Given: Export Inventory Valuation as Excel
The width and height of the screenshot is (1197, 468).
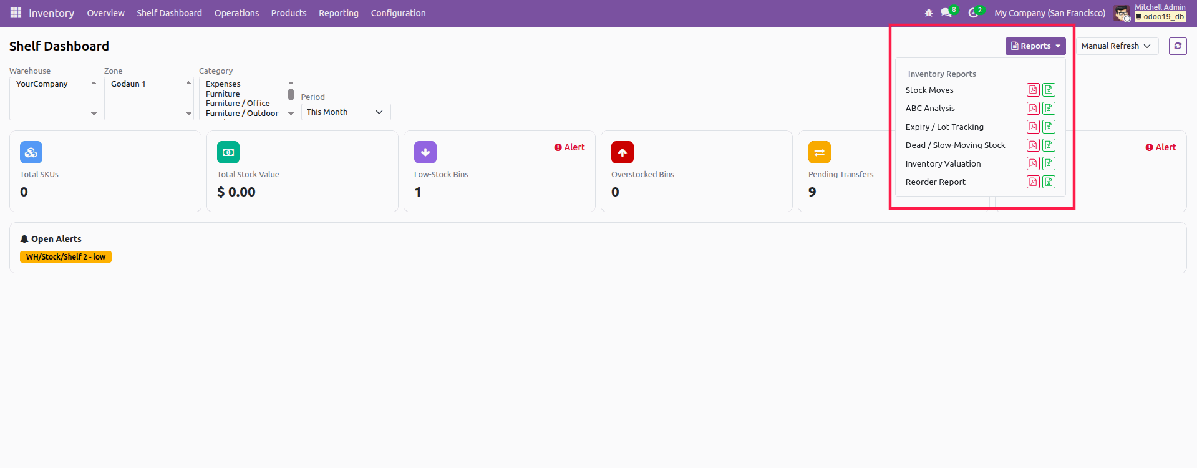Looking at the screenshot, I should (x=1049, y=163).
